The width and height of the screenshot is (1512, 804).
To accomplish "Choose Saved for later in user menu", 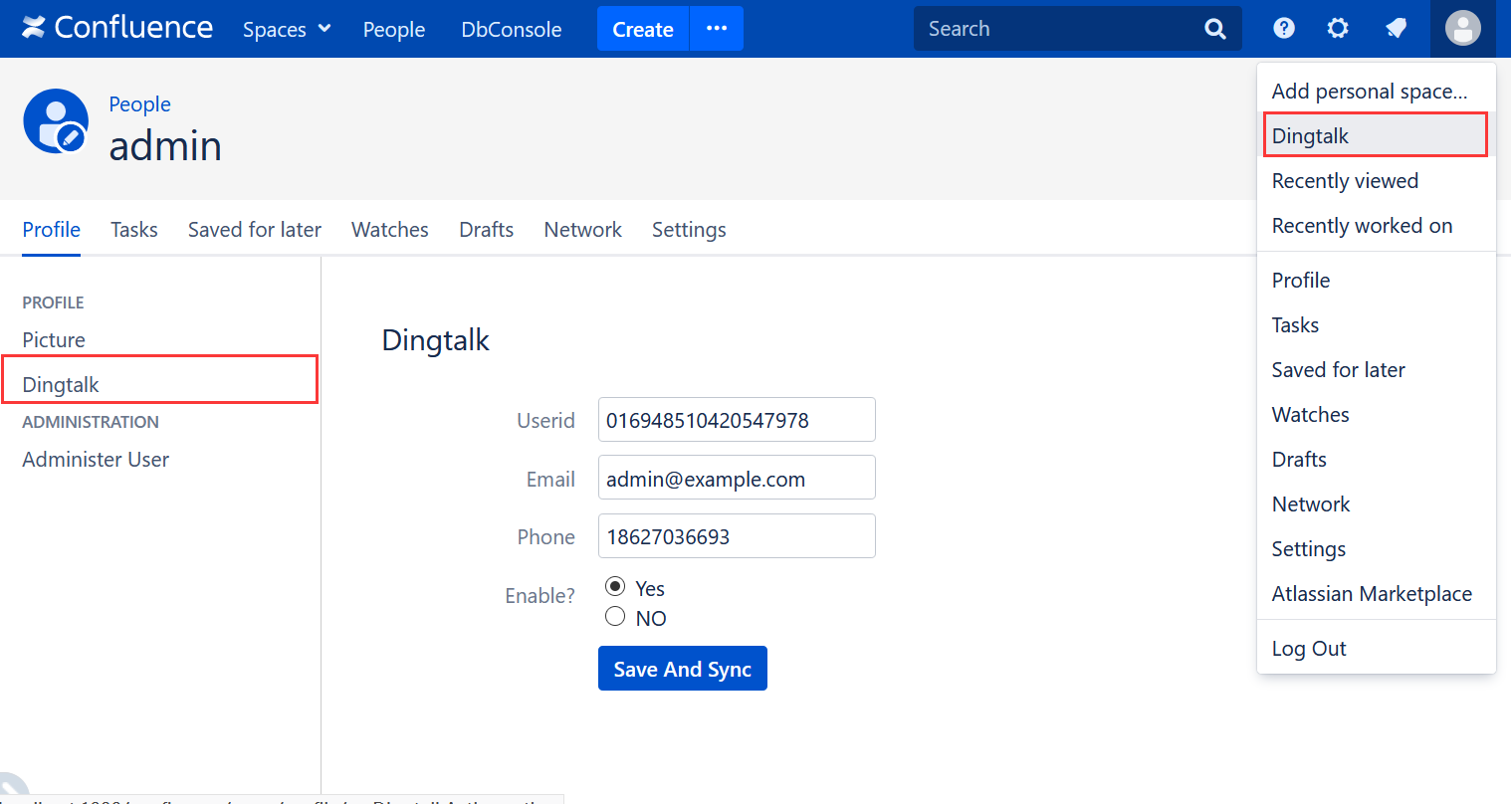I will [1377, 370].
